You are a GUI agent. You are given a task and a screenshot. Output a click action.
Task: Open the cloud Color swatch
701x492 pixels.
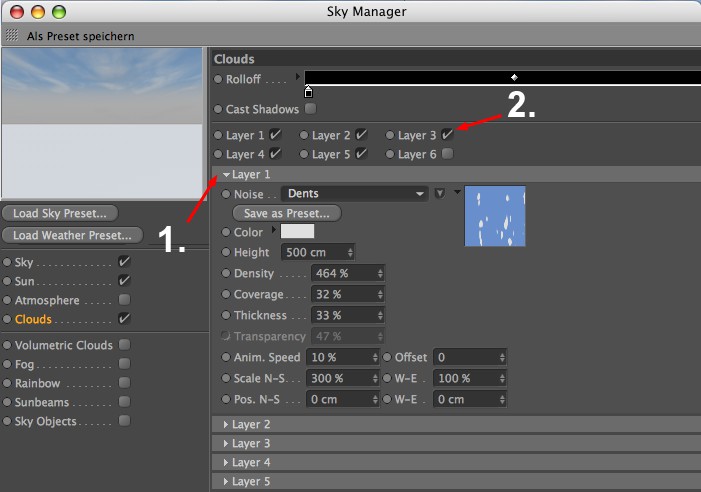coord(297,231)
